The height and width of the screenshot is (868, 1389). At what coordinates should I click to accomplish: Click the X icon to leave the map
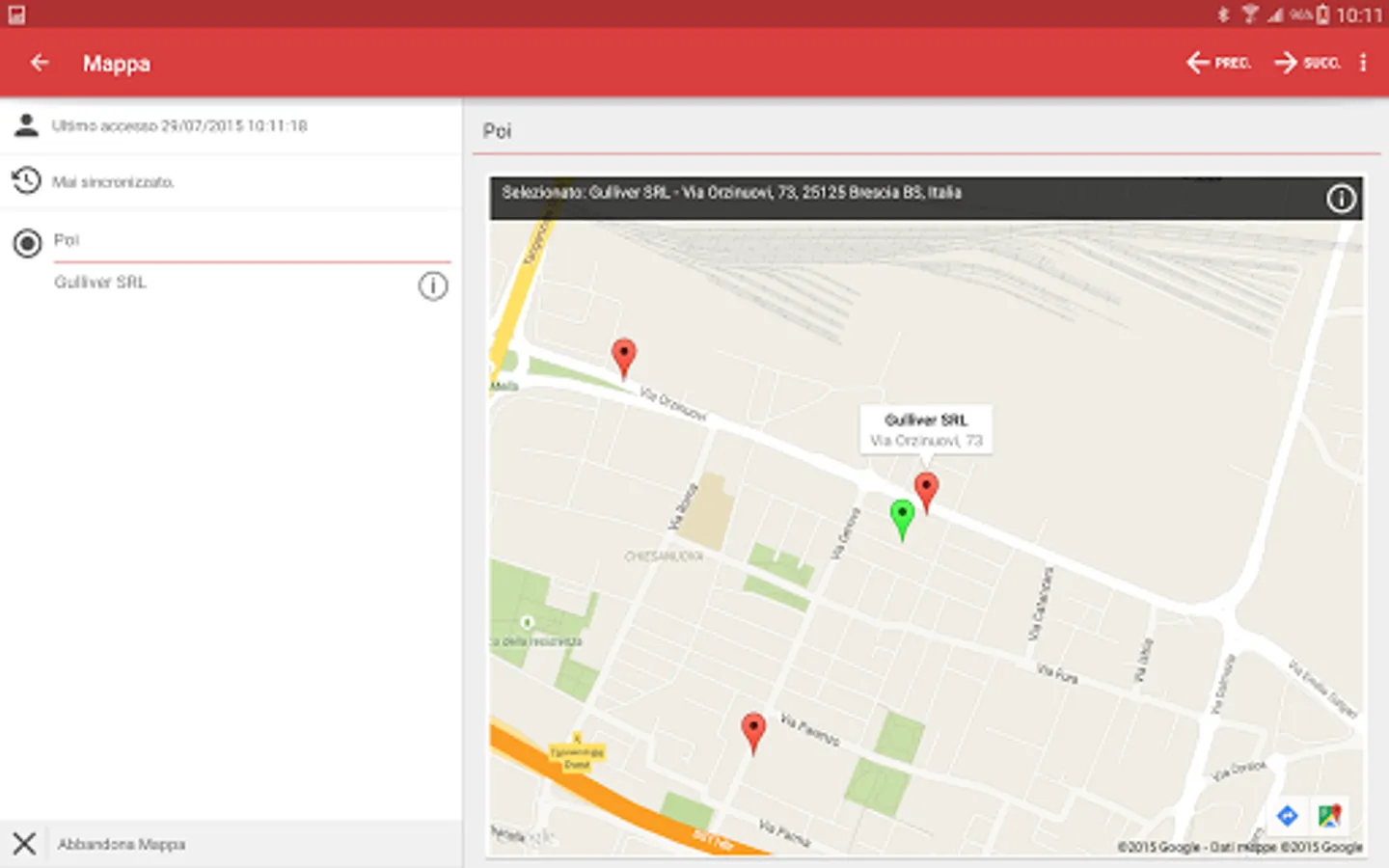tap(24, 844)
